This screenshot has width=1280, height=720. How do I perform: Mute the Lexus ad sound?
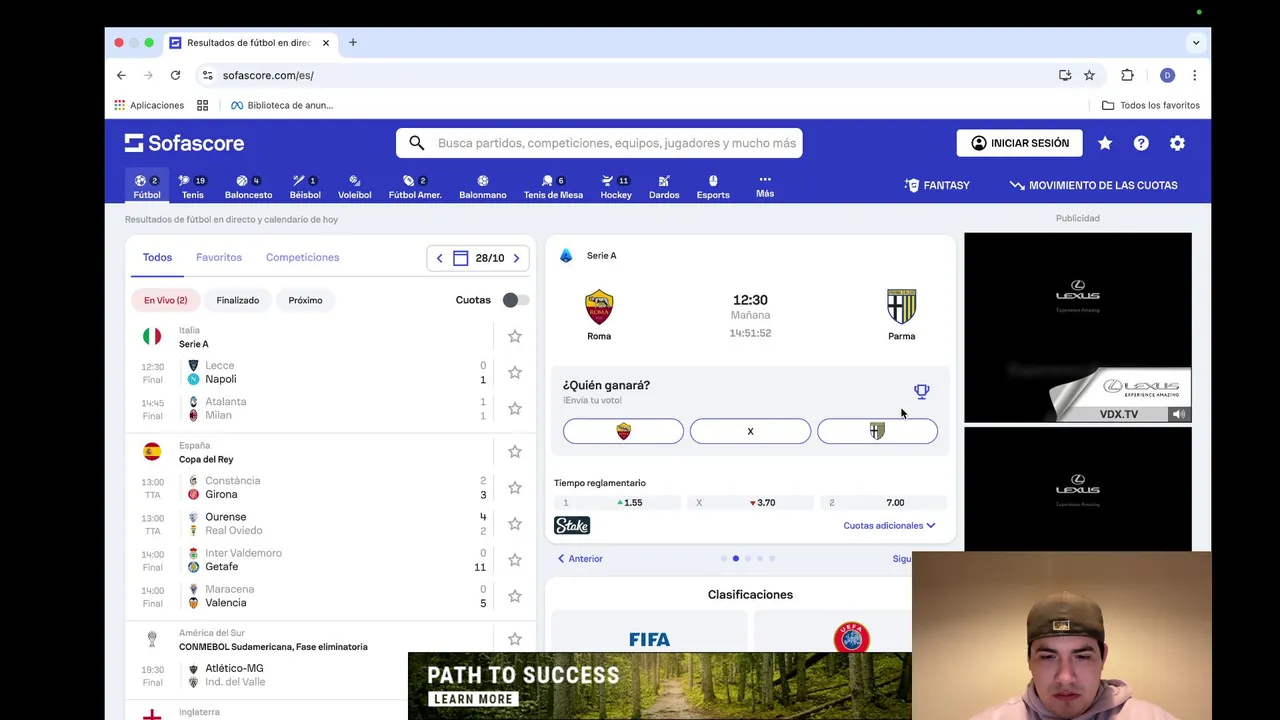(1179, 414)
